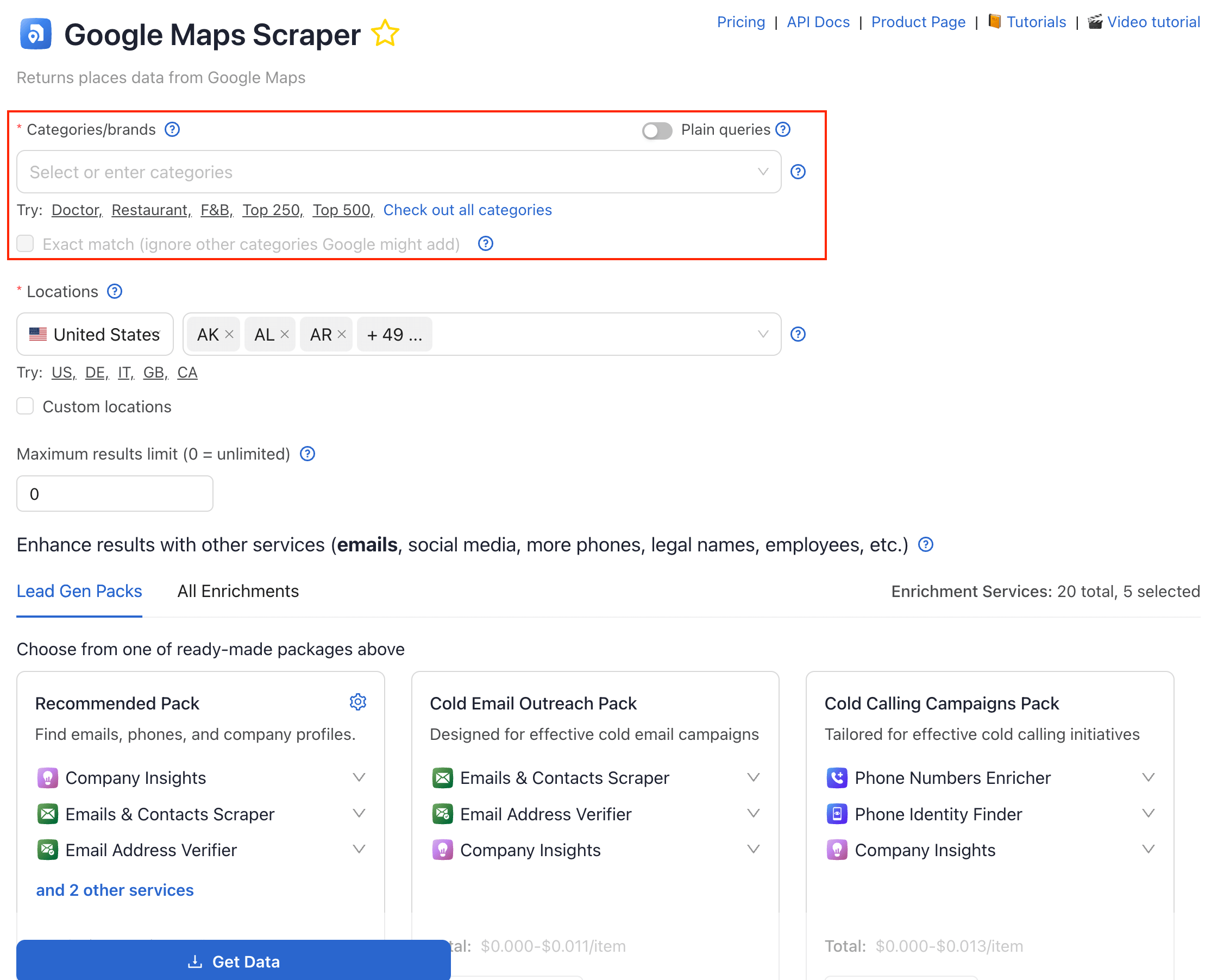Enable the Plain queries toggle
The image size is (1230, 980).
[x=656, y=130]
